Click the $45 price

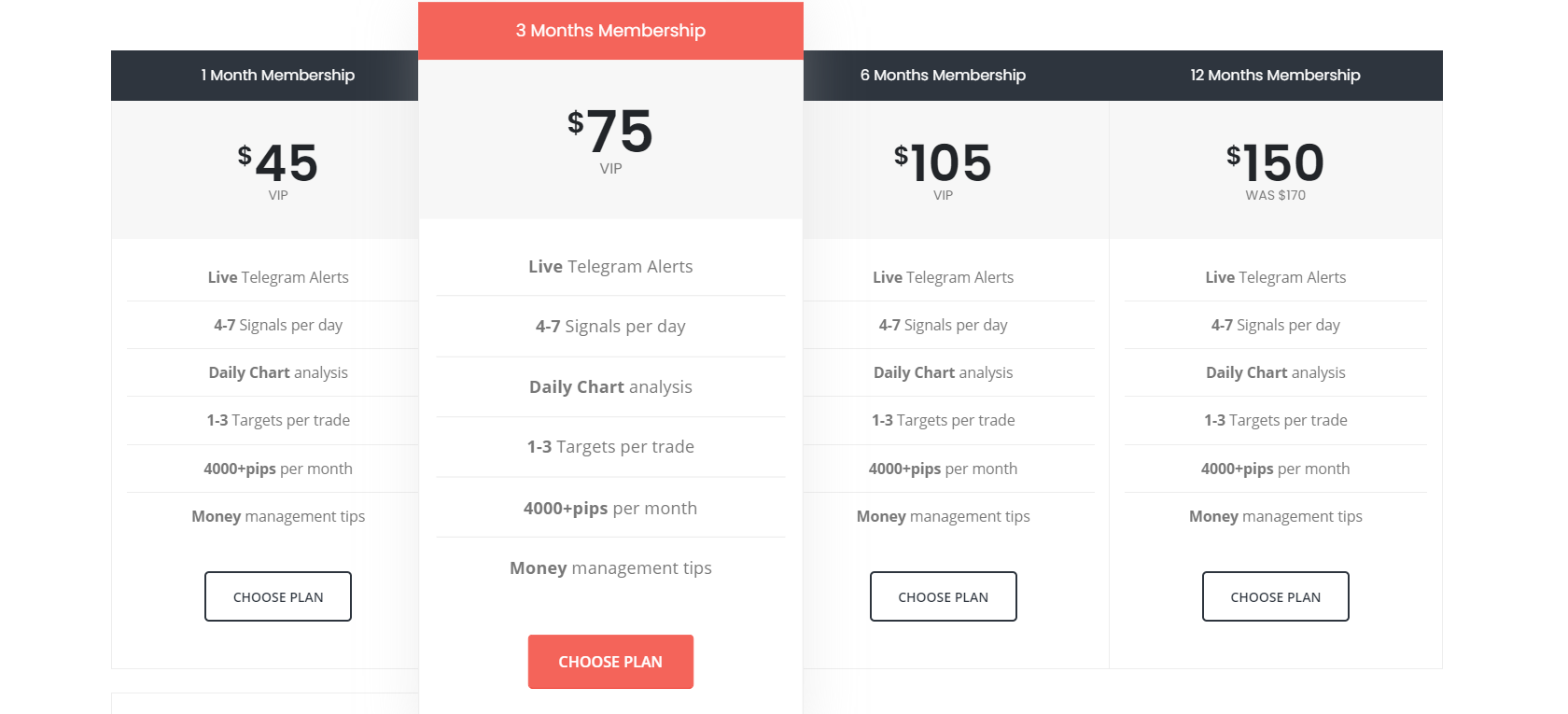click(278, 163)
